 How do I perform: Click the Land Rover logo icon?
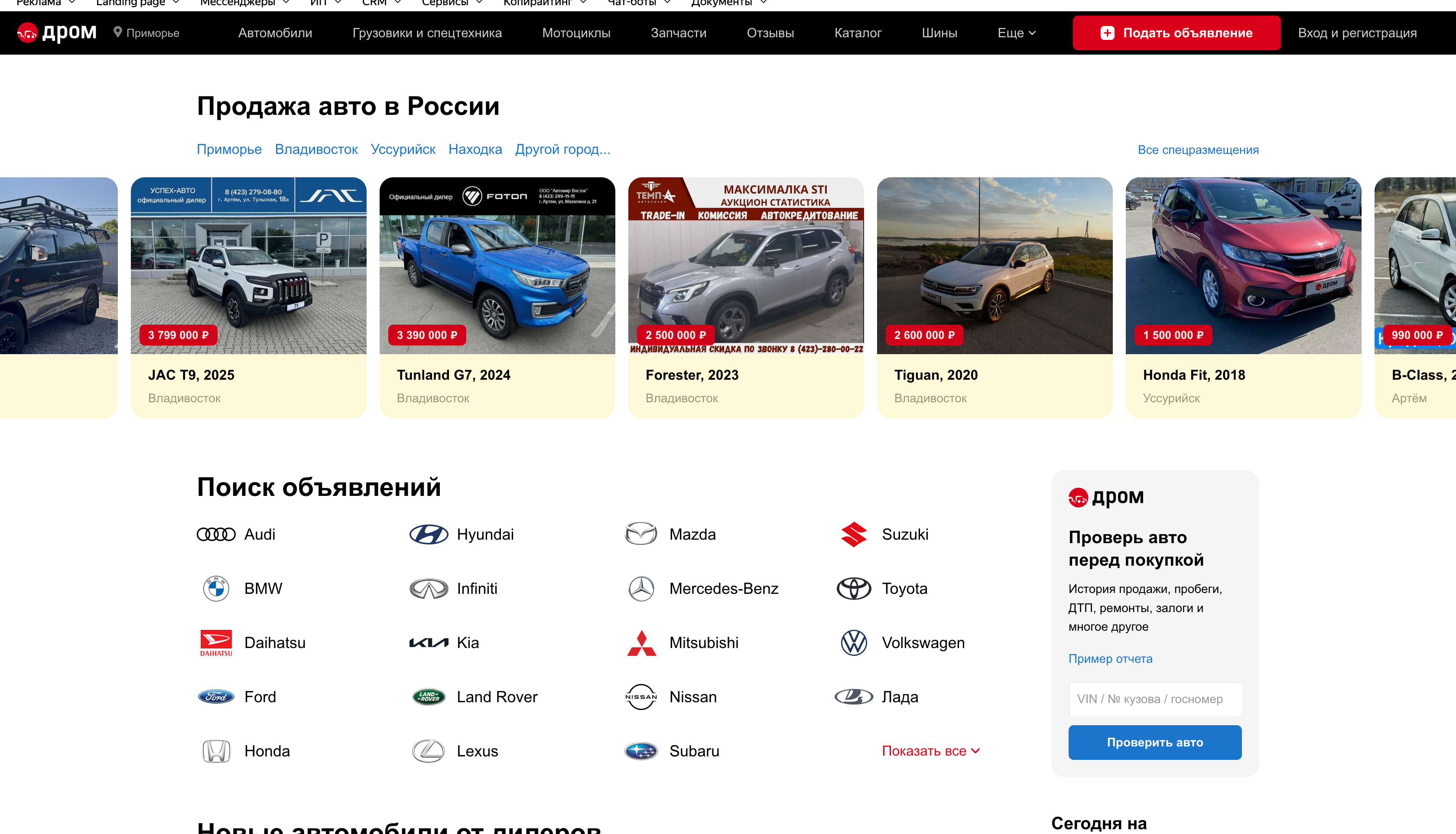(x=429, y=697)
